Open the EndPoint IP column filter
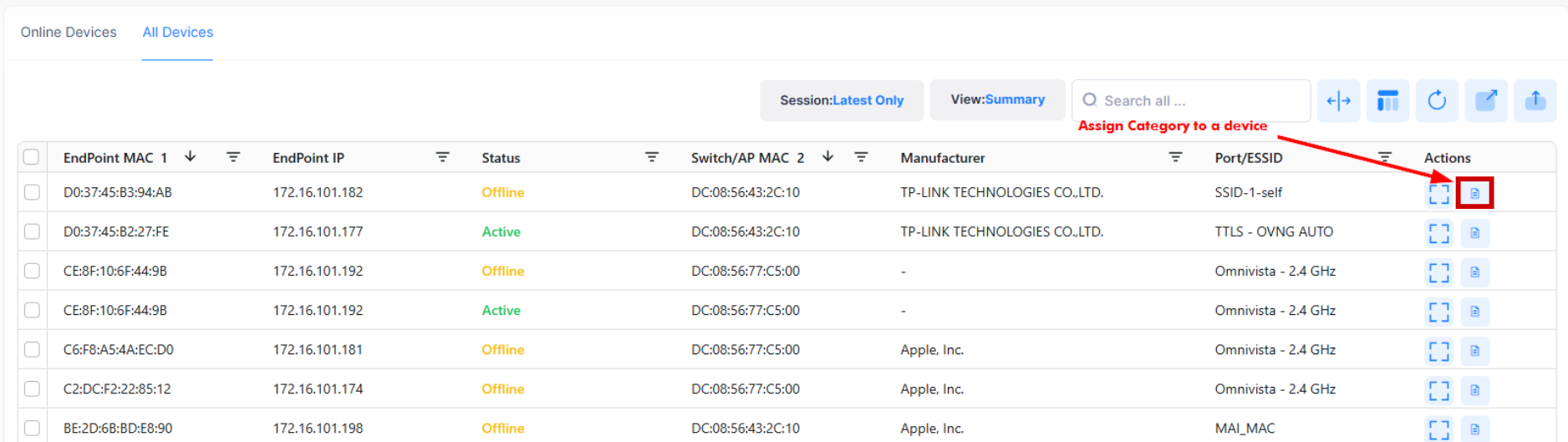Image resolution: width=1568 pixels, height=442 pixels. 442,157
